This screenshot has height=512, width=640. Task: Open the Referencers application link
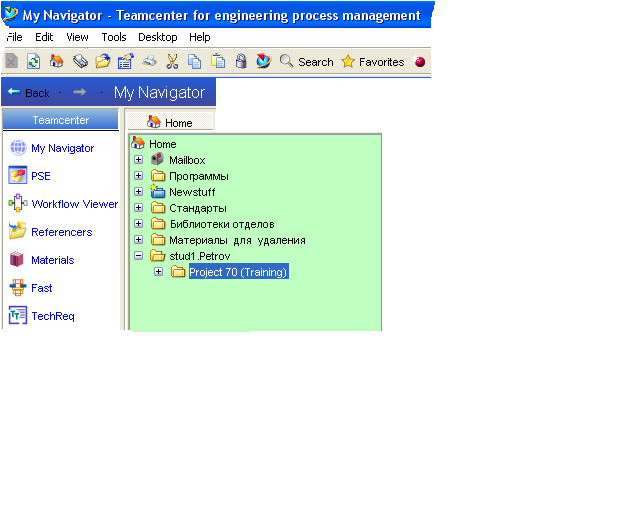[x=62, y=232]
